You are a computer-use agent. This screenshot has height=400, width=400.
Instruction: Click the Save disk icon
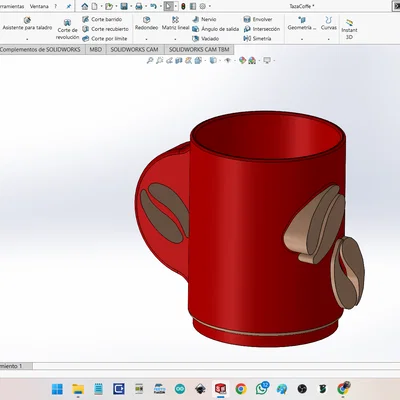(124, 6)
